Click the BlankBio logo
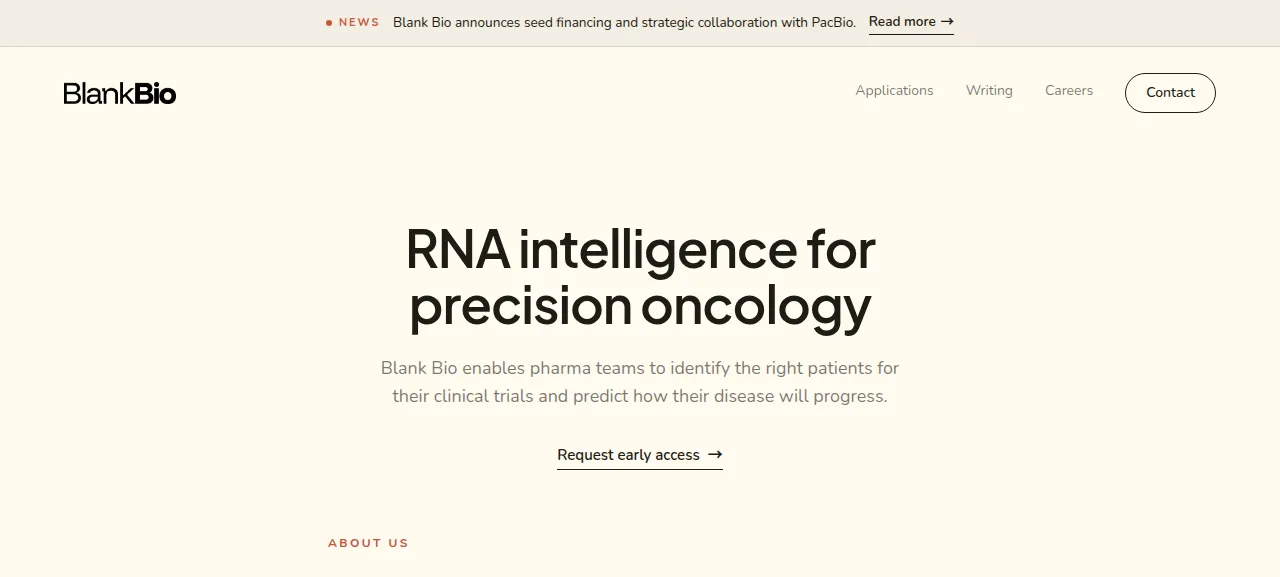This screenshot has width=1280, height=577. (120, 93)
